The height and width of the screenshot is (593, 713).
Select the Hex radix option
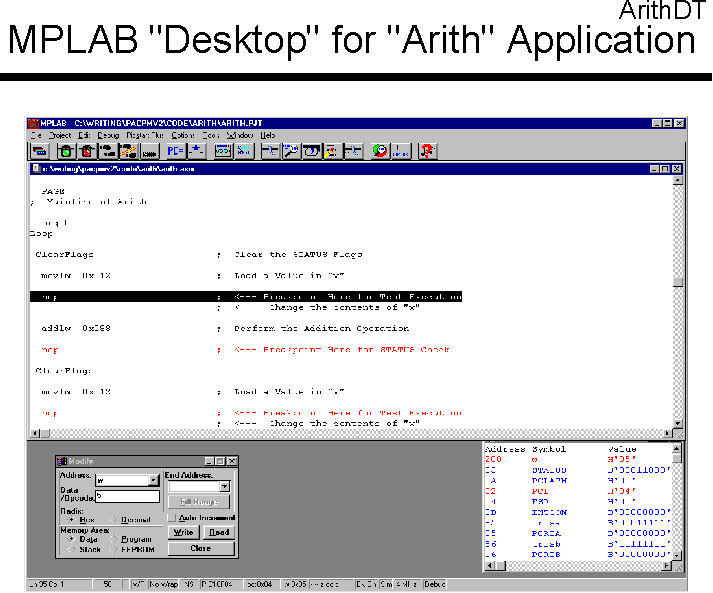coord(71,519)
